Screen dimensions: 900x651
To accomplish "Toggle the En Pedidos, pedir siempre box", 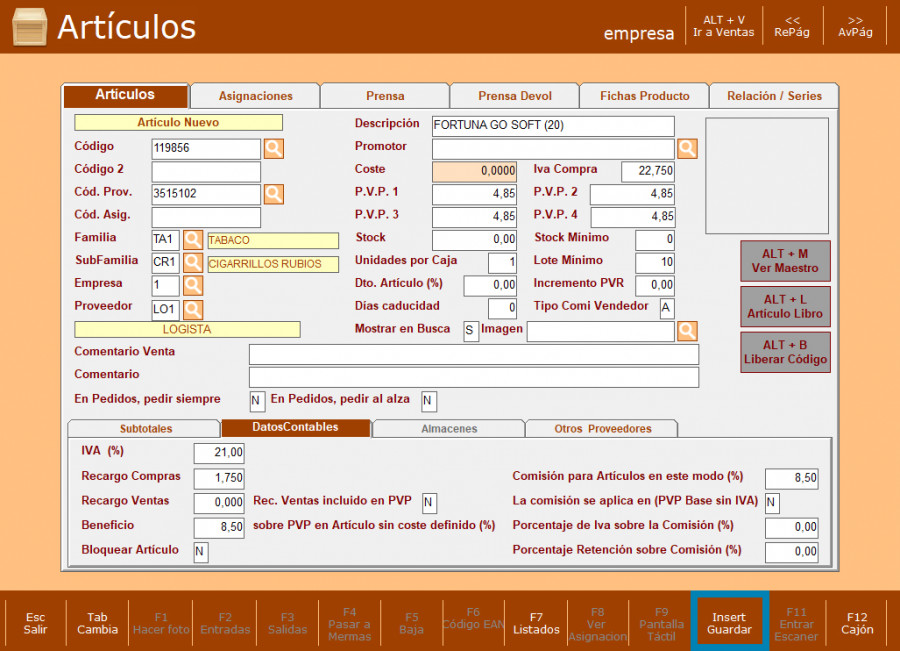I will (x=257, y=401).
